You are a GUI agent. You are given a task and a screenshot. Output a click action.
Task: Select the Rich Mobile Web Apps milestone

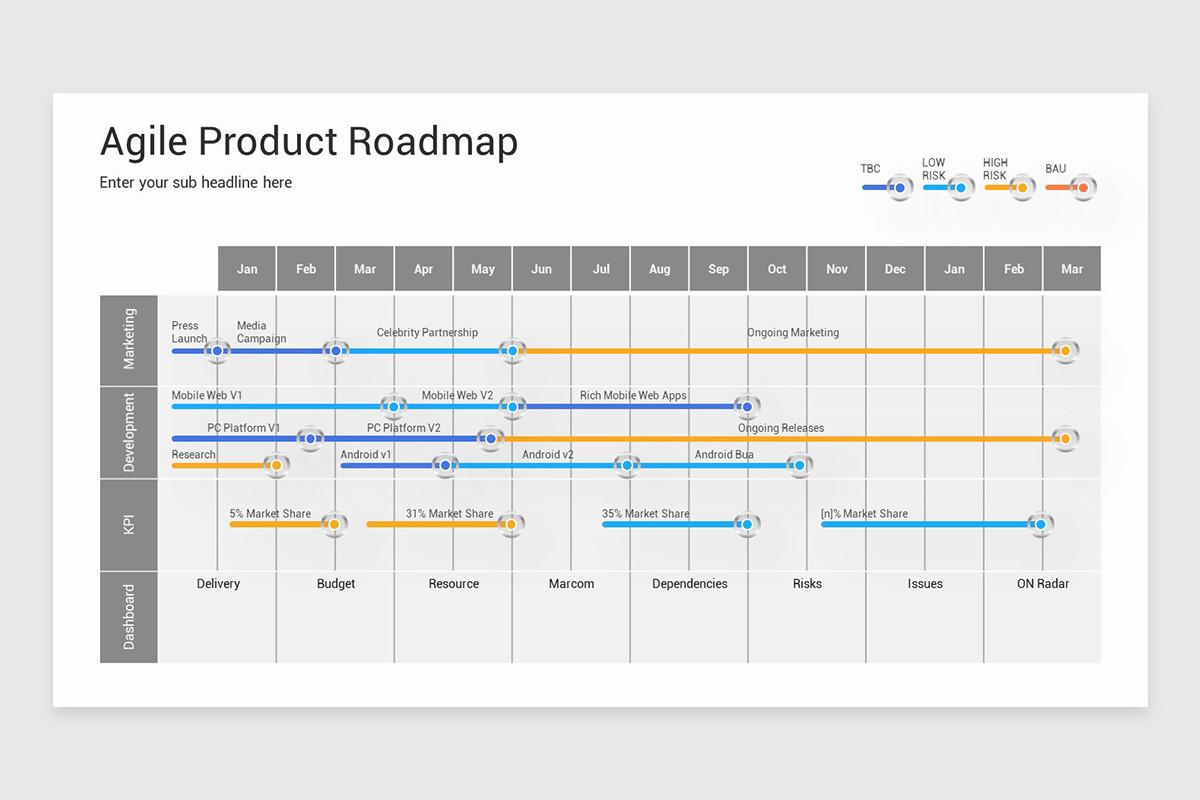point(747,406)
